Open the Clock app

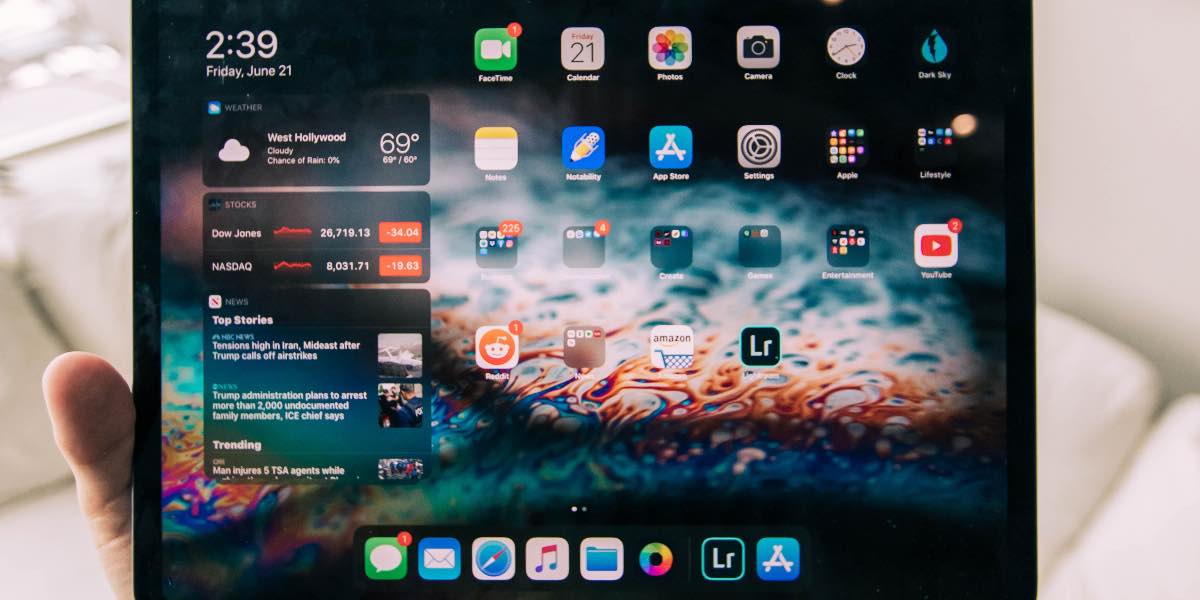coord(846,47)
